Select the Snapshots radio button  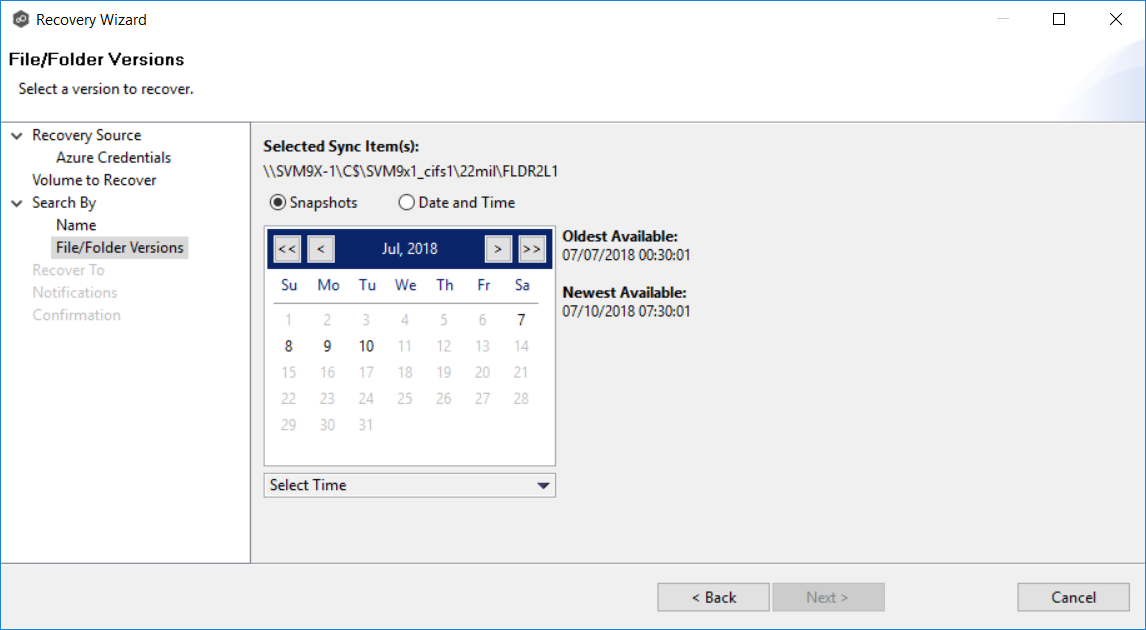[x=277, y=203]
